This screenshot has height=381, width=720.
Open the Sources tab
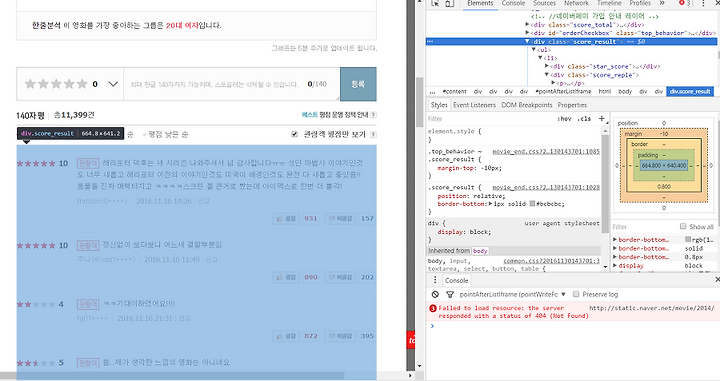tap(544, 3)
